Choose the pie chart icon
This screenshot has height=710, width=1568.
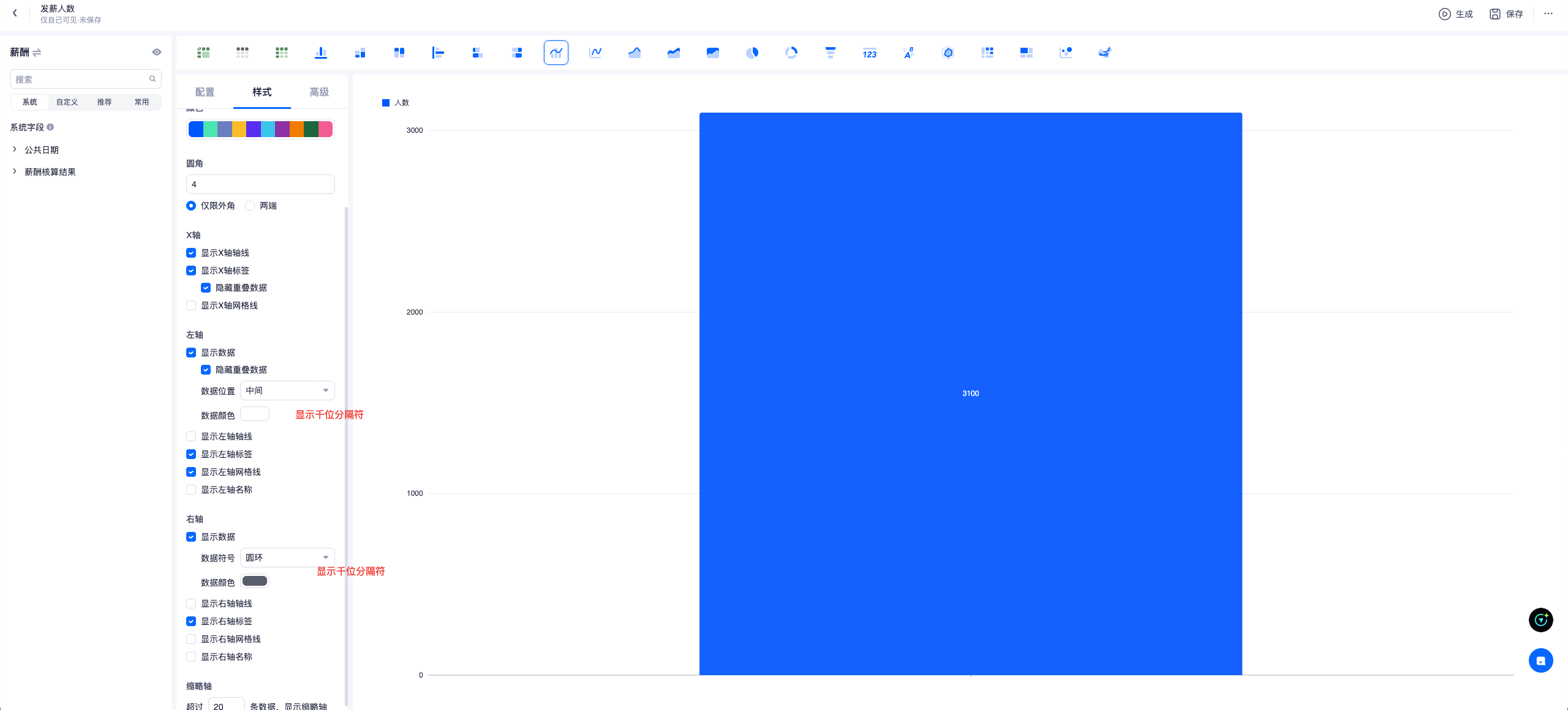pos(752,53)
